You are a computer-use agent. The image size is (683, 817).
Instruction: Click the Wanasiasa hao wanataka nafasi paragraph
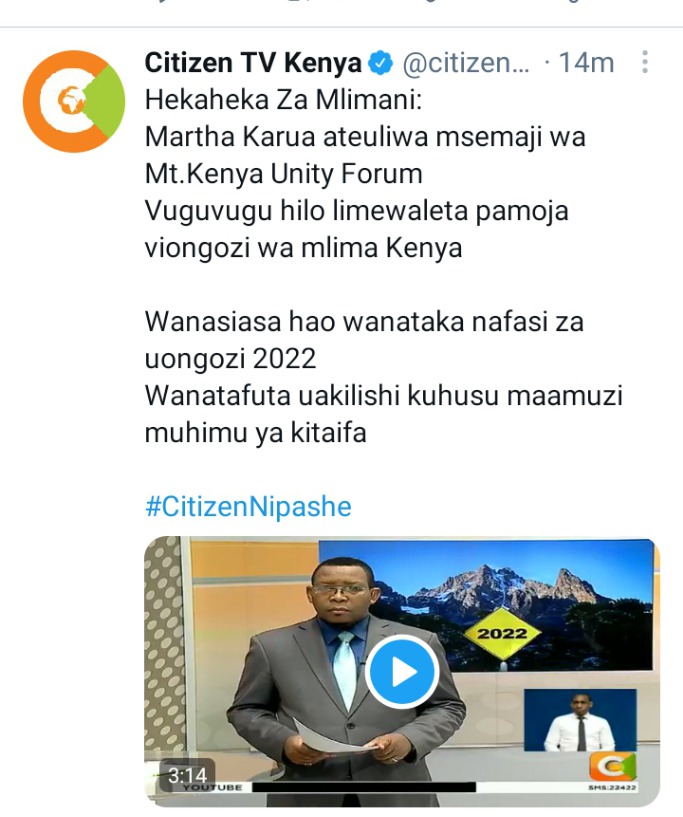(364, 340)
